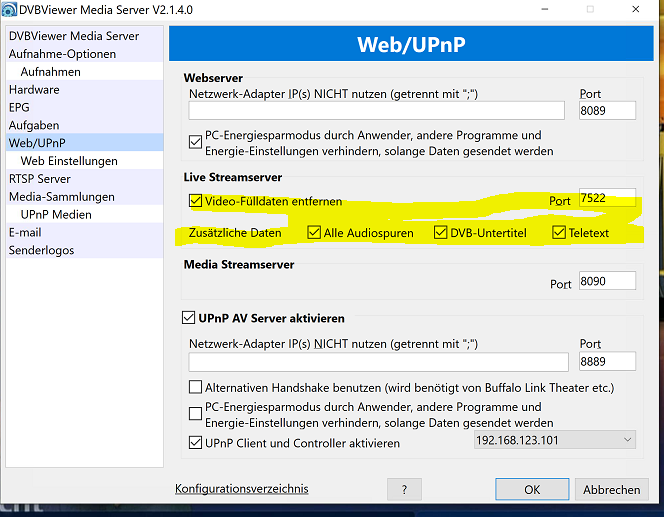Image resolution: width=664 pixels, height=517 pixels.
Task: Select Web/UPnP in the sidebar
Action: coord(85,143)
